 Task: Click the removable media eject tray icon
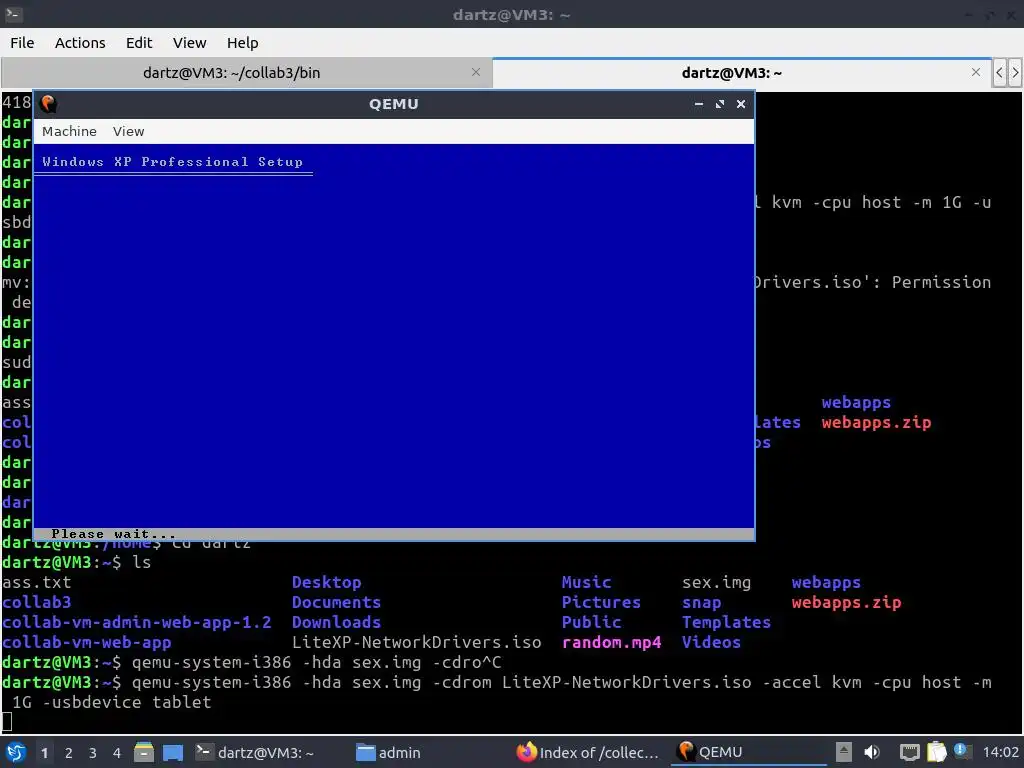(844, 752)
